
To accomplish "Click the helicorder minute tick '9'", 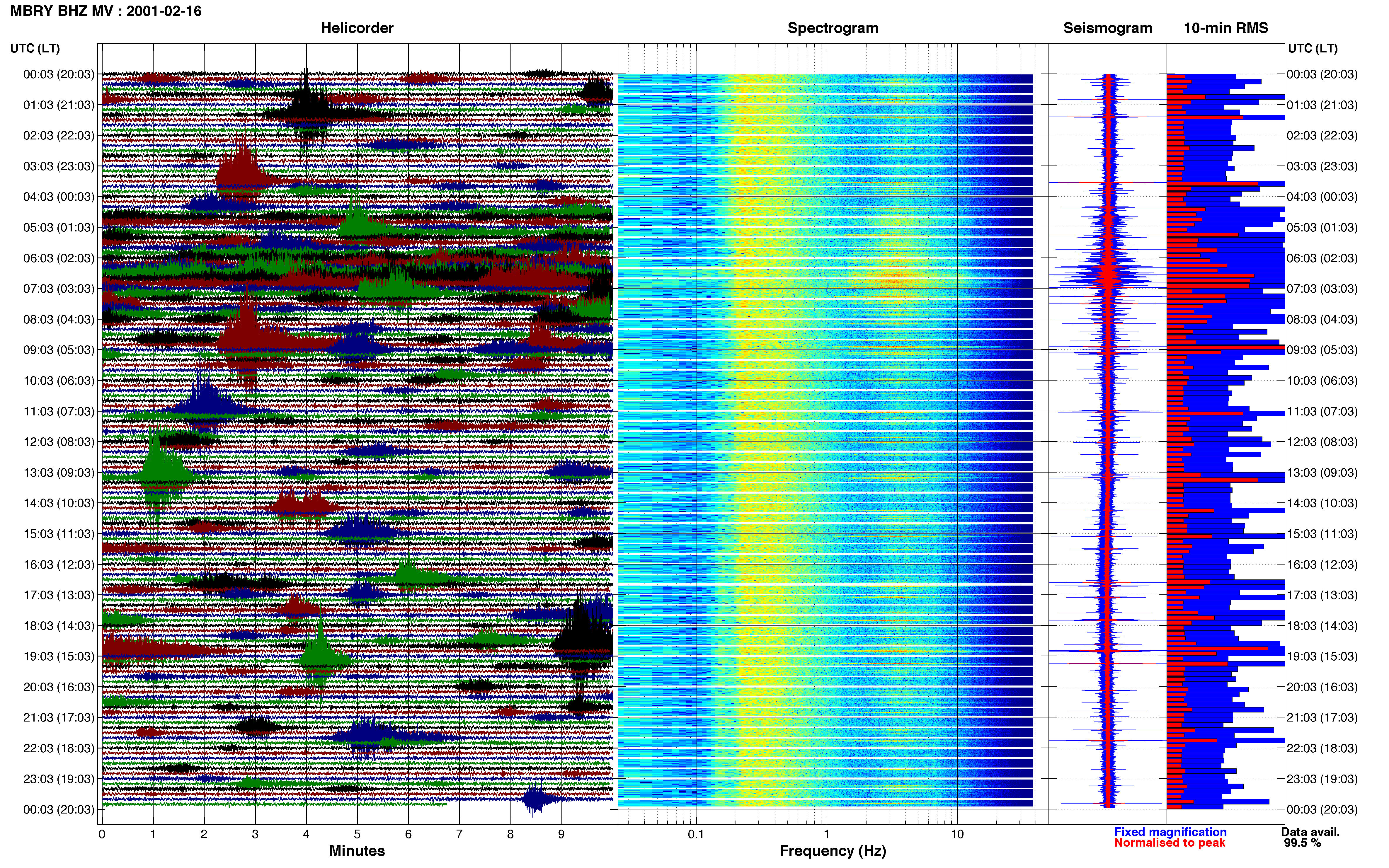I will tap(561, 834).
